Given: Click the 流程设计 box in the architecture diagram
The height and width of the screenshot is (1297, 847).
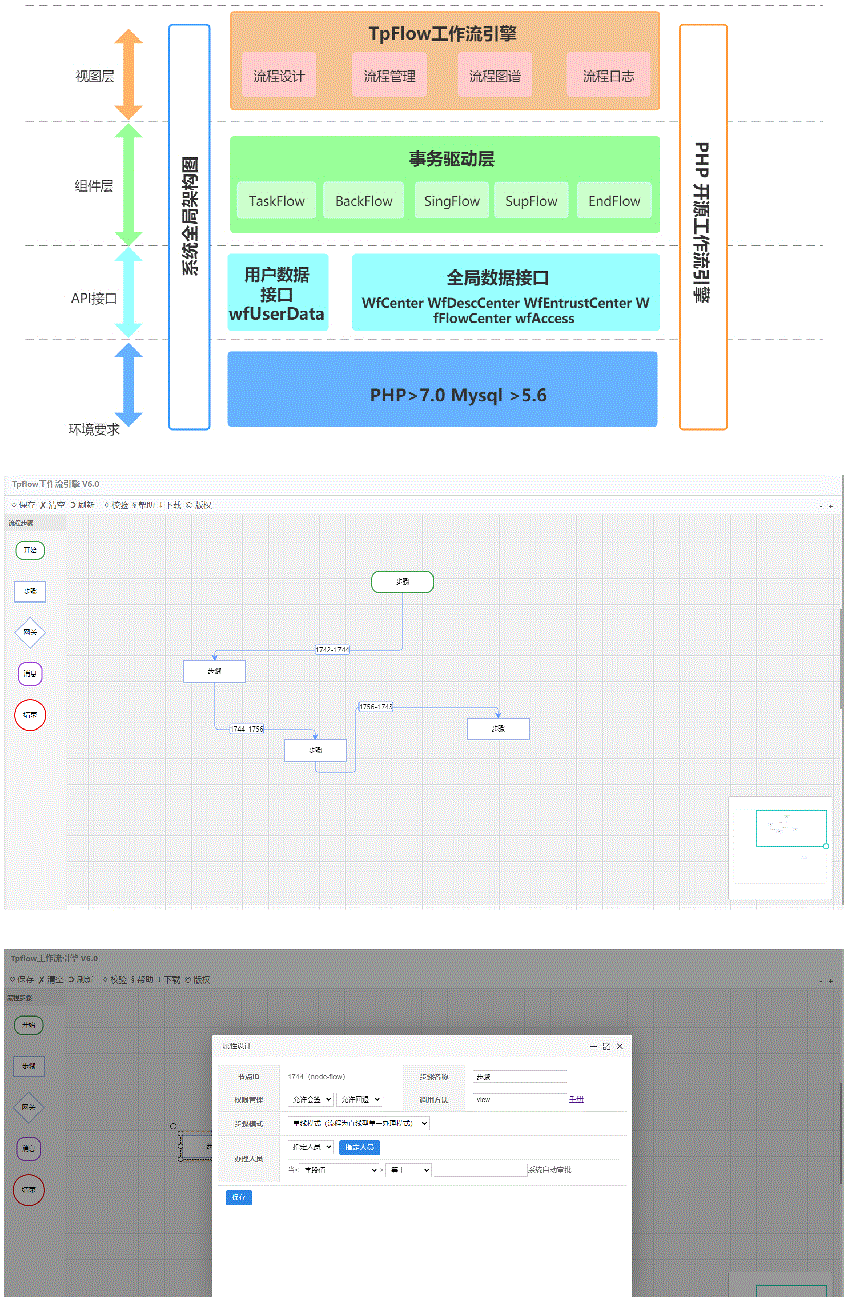Looking at the screenshot, I should (279, 76).
